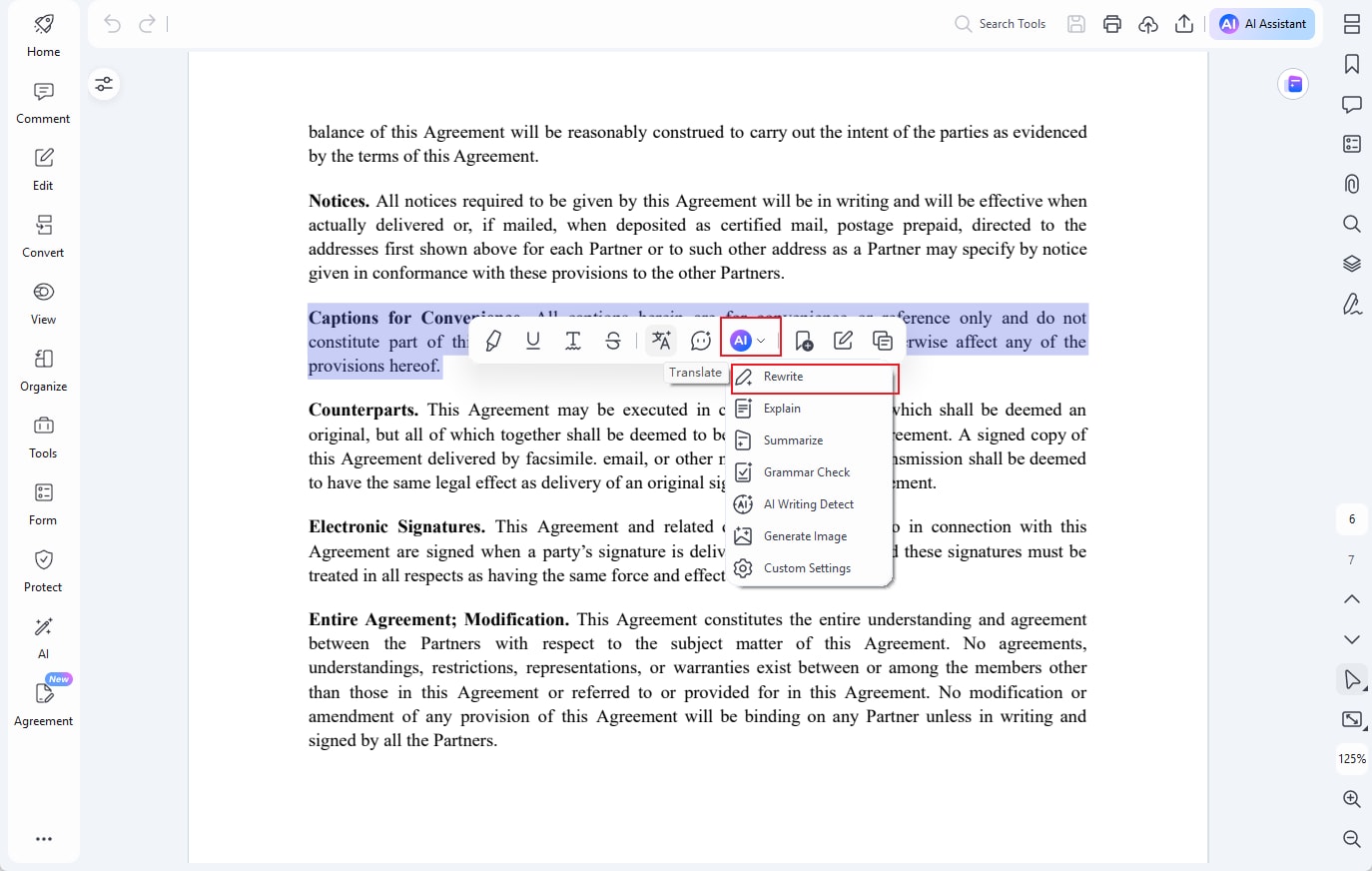This screenshot has height=871, width=1372.
Task: Open the Protect tools
Action: [44, 571]
